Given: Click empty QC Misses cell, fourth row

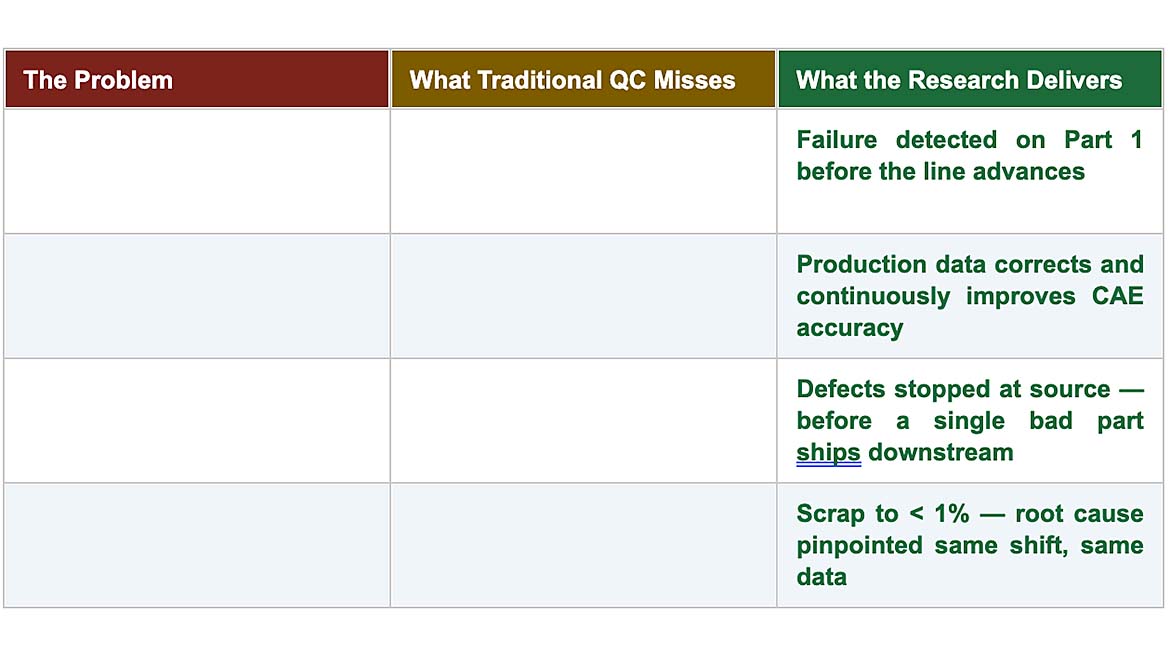Looking at the screenshot, I should [x=584, y=545].
